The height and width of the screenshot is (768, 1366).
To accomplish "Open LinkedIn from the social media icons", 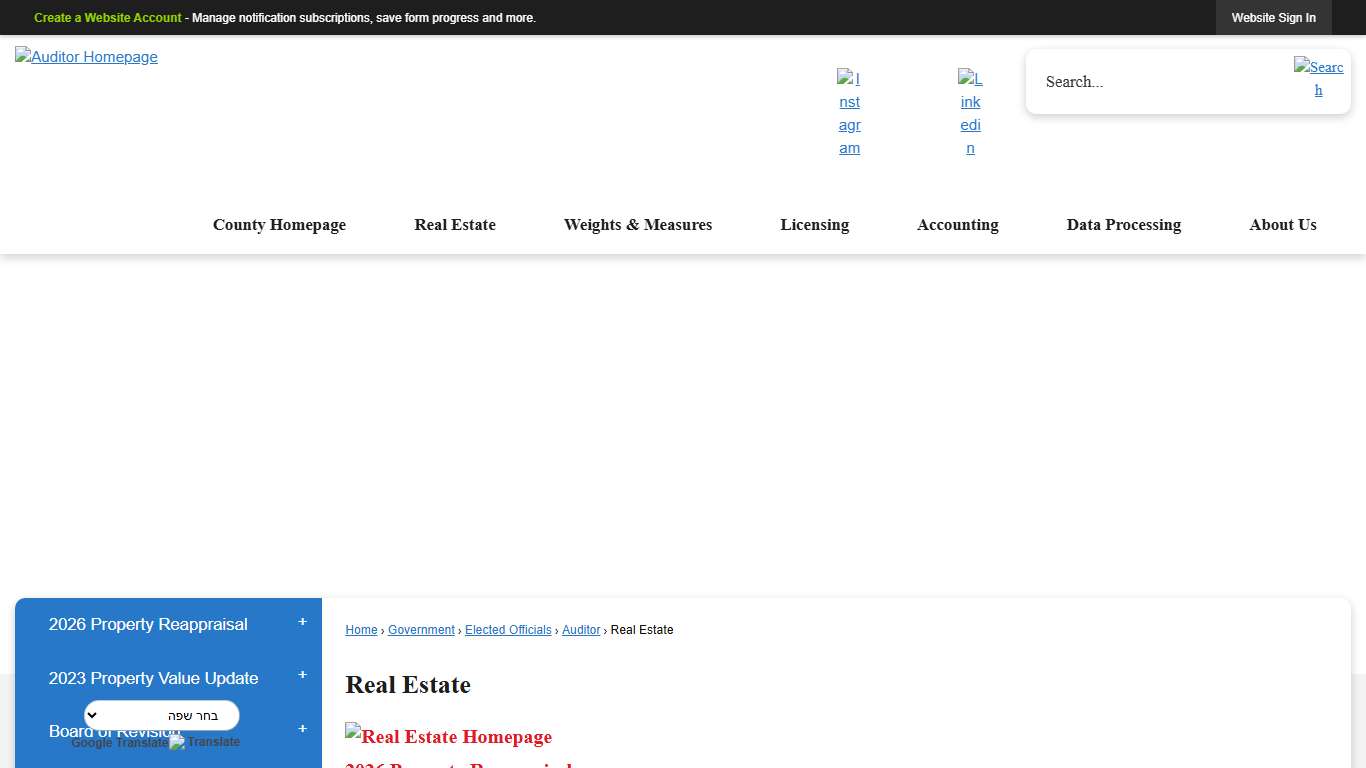I will pos(970,113).
